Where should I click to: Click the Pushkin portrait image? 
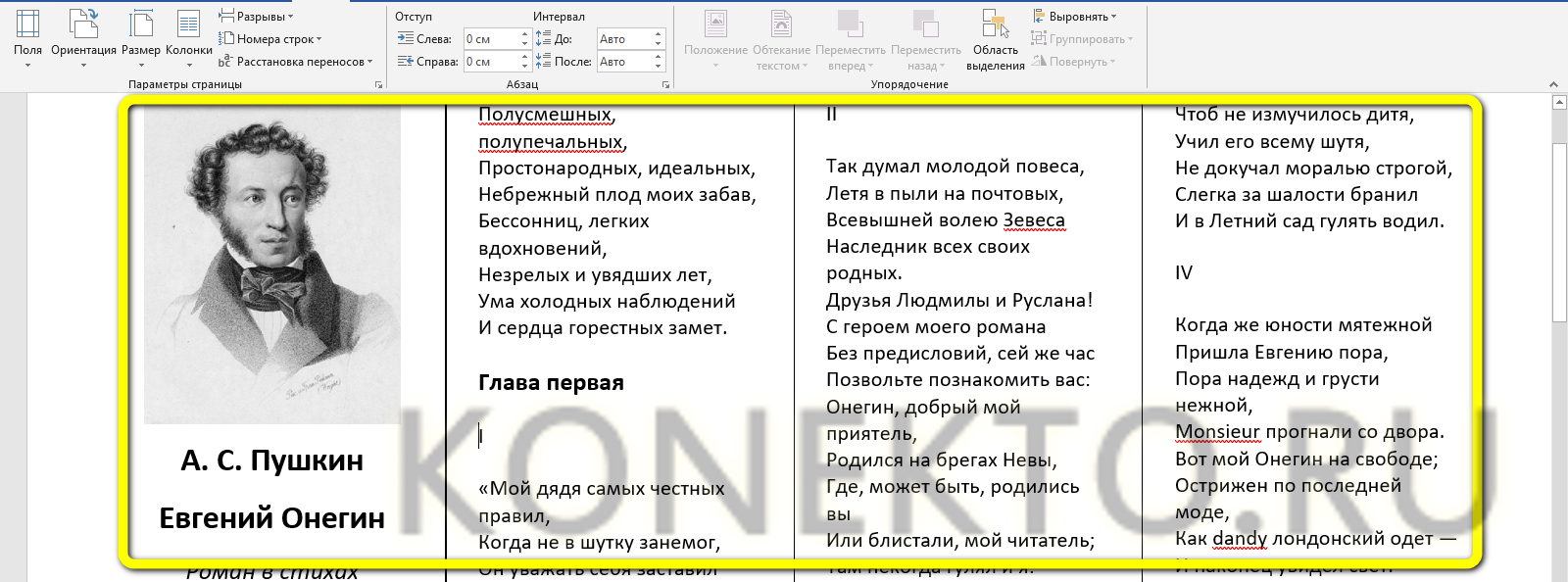click(x=272, y=265)
